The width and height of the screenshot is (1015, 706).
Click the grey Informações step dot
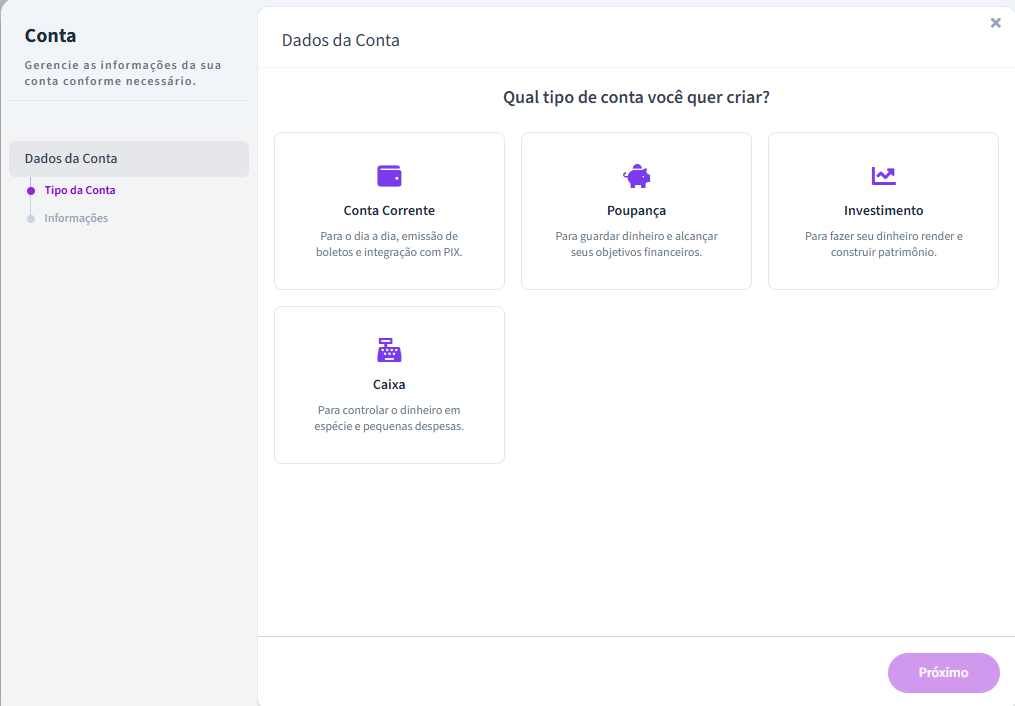[x=30, y=219]
